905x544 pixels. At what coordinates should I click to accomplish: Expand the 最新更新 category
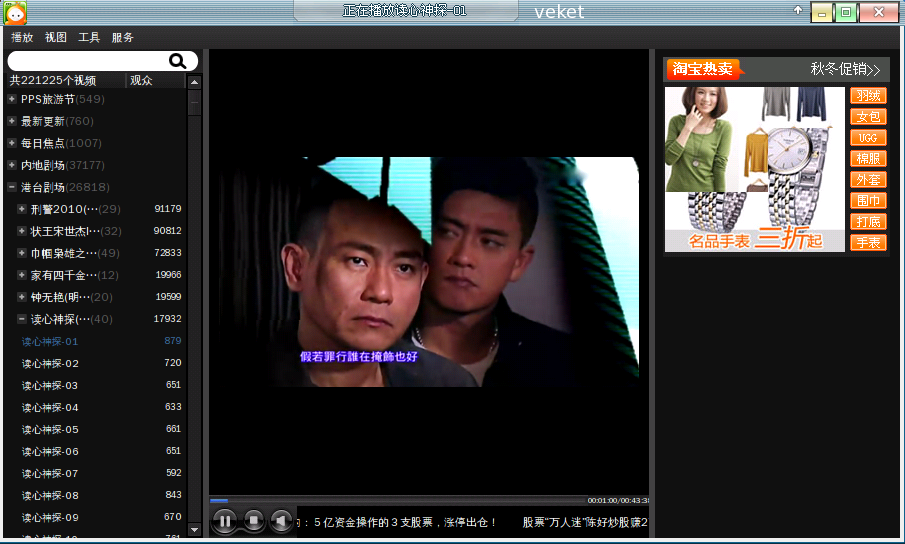[x=12, y=121]
